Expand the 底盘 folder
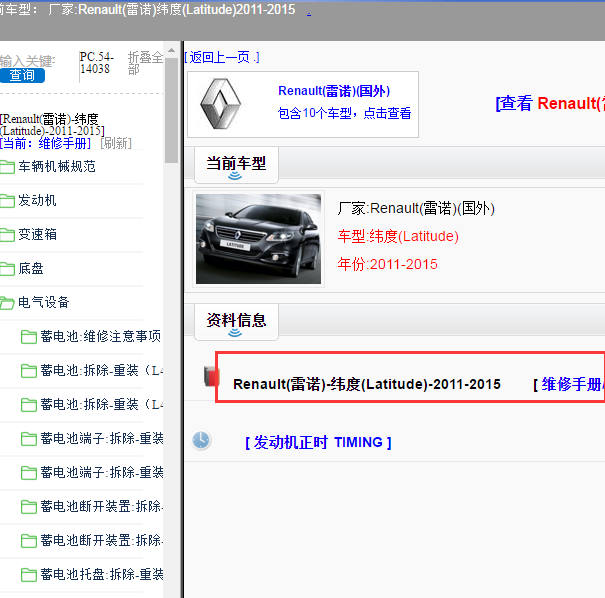This screenshot has height=598, width=605. (x=31, y=268)
